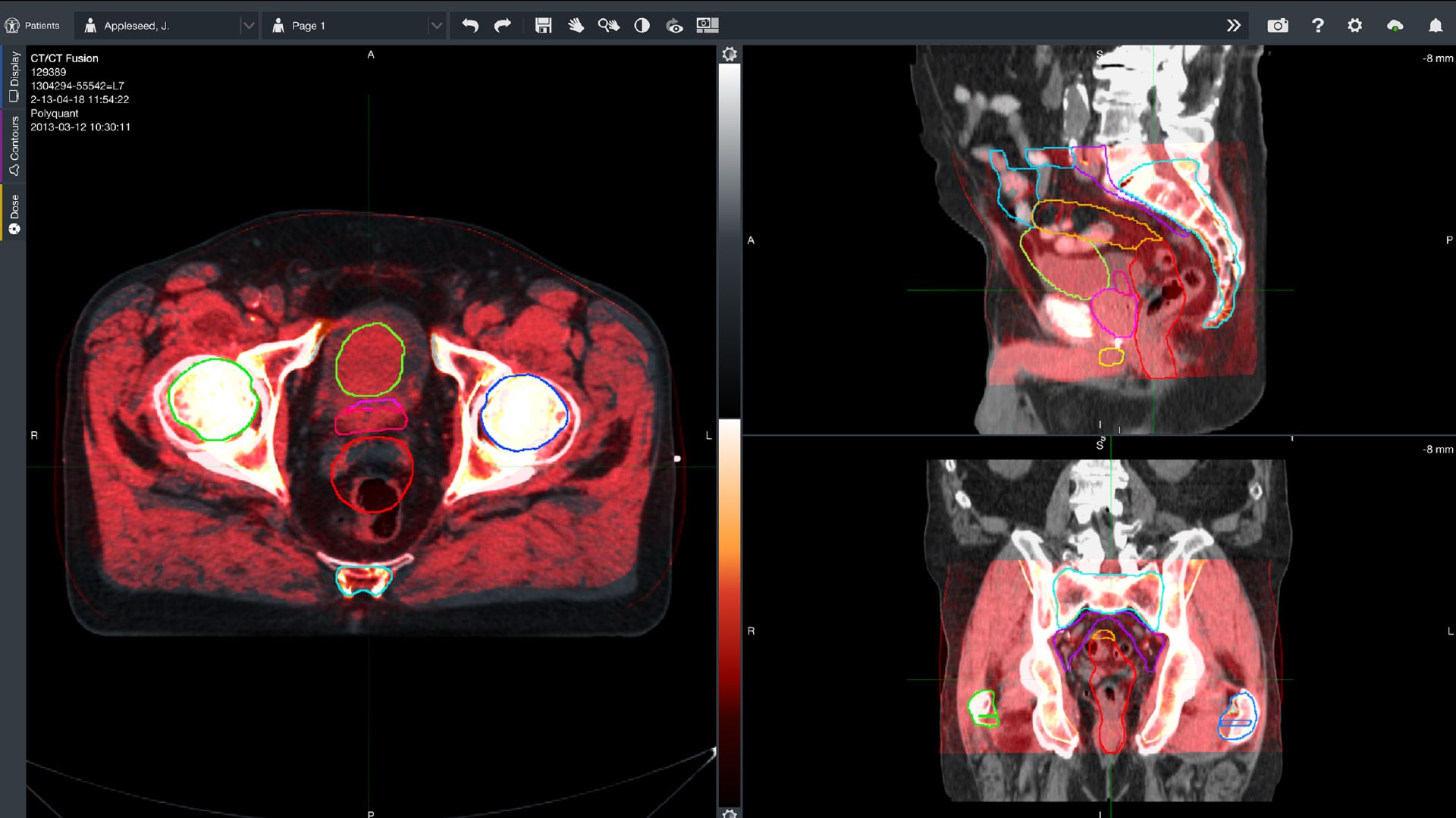The height and width of the screenshot is (818, 1456).
Task: Open the screenshot layout tool
Action: pyautogui.click(x=708, y=25)
